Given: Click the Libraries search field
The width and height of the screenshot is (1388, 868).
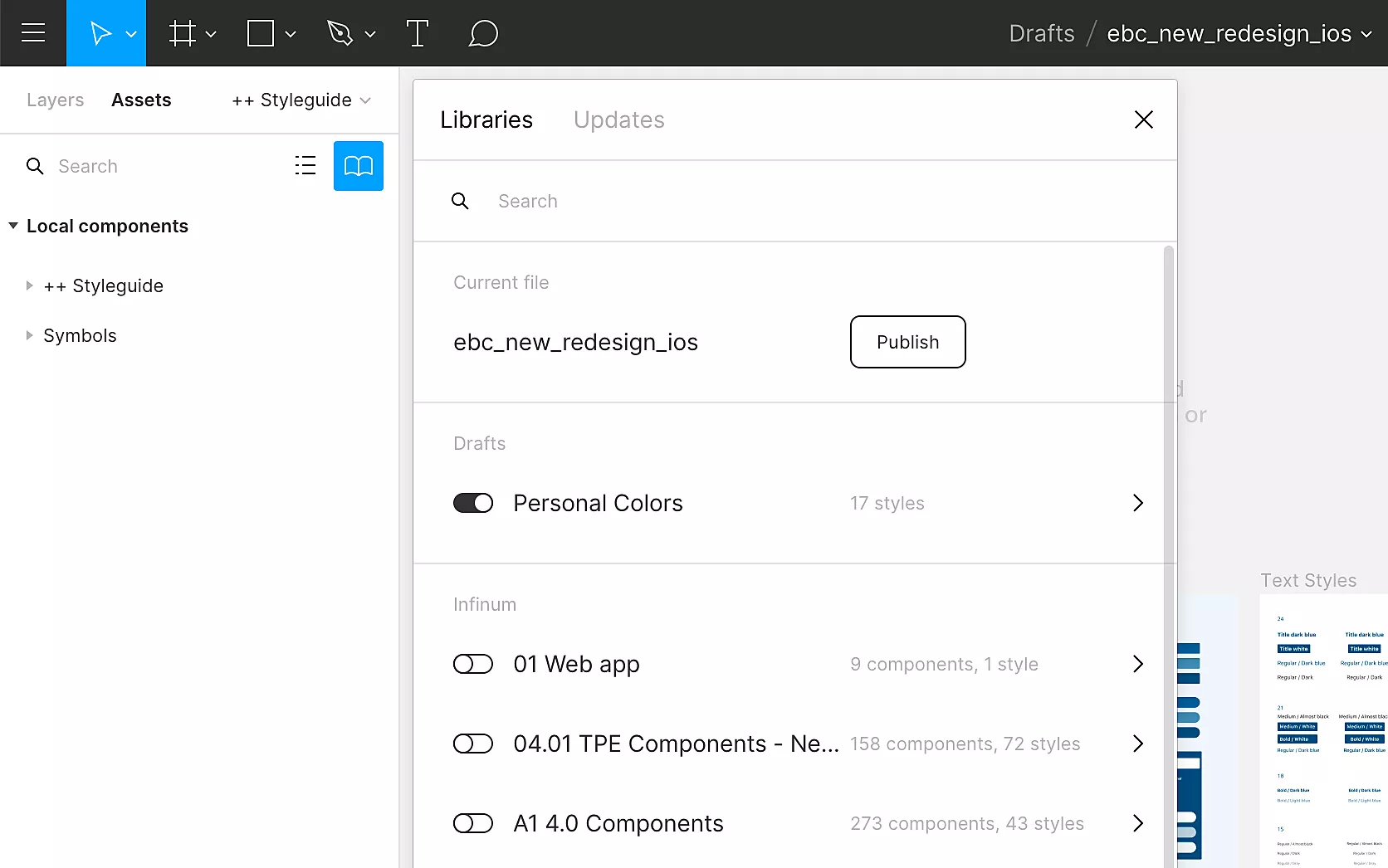Looking at the screenshot, I should click(747, 201).
